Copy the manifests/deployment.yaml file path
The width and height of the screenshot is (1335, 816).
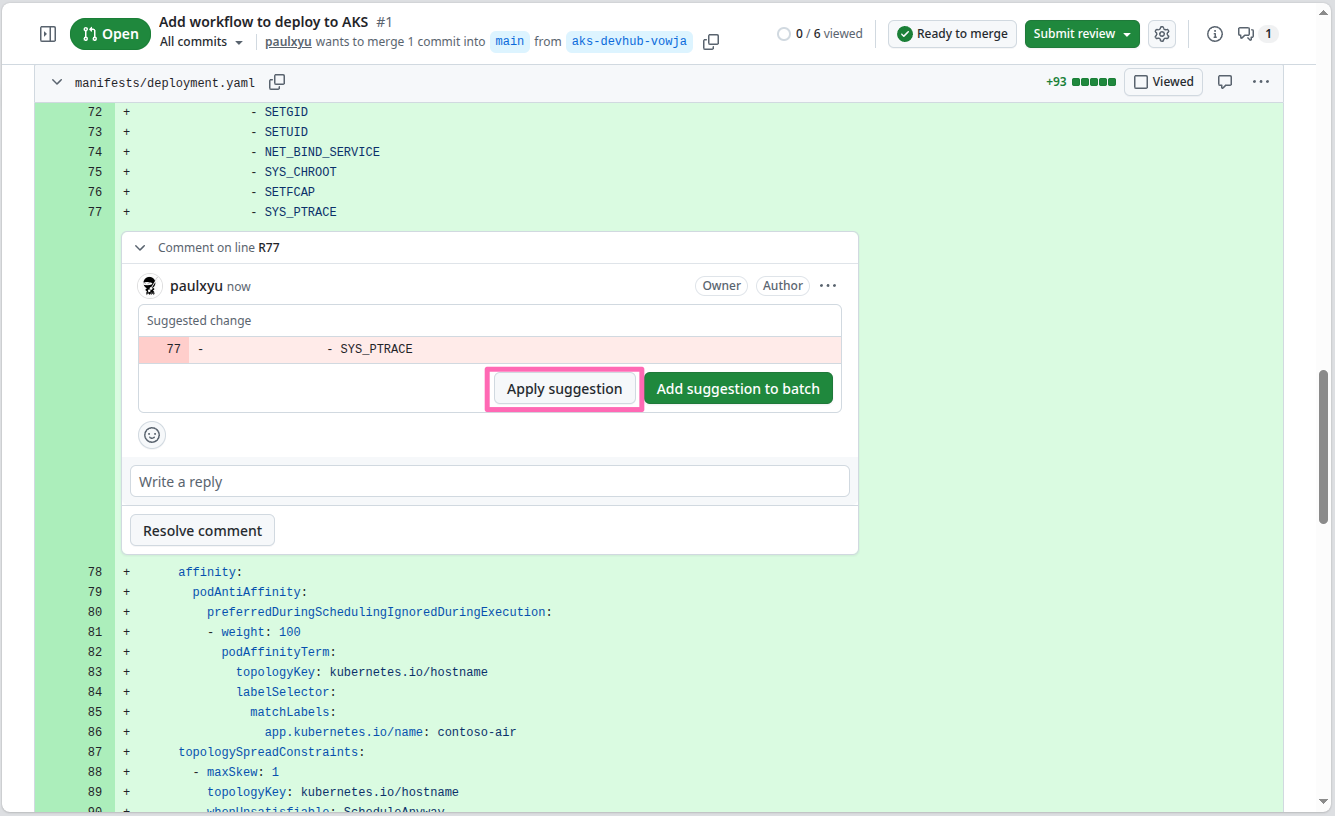point(277,82)
